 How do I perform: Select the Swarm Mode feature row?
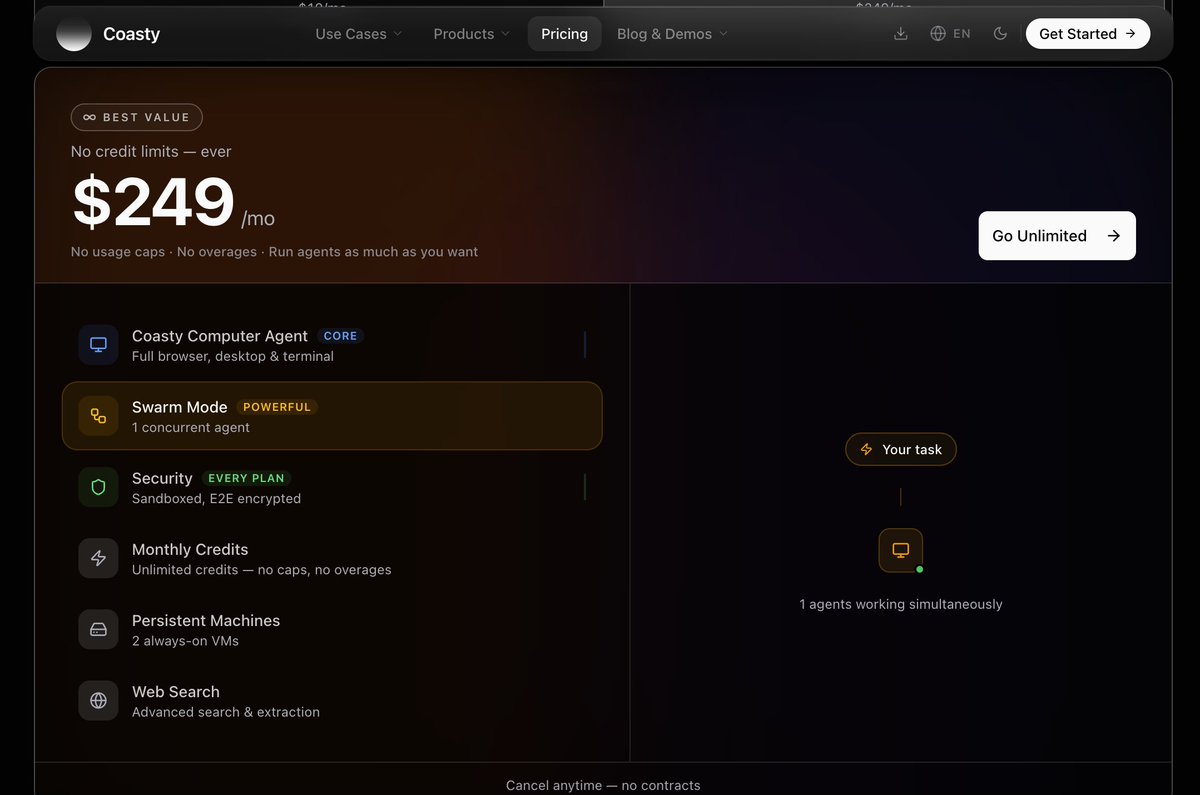(332, 416)
